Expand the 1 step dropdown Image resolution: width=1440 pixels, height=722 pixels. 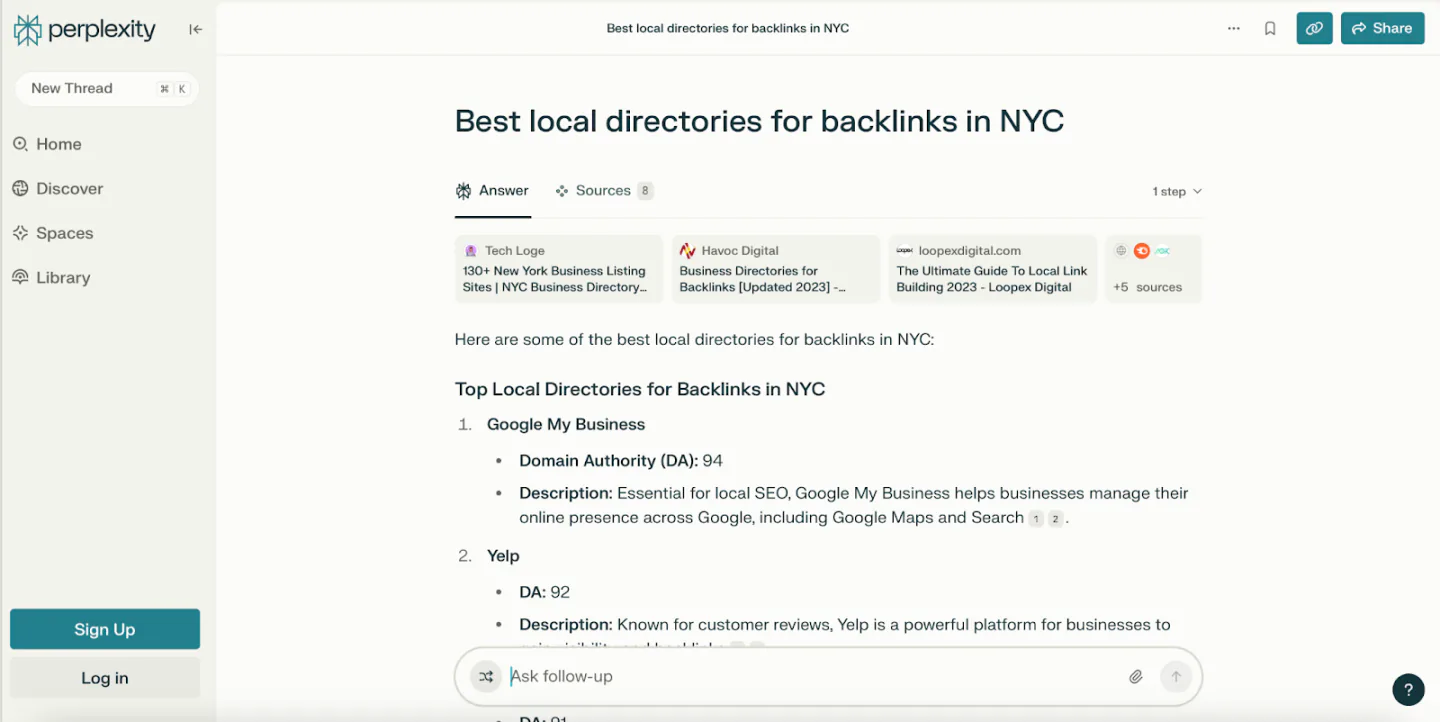(x=1176, y=191)
